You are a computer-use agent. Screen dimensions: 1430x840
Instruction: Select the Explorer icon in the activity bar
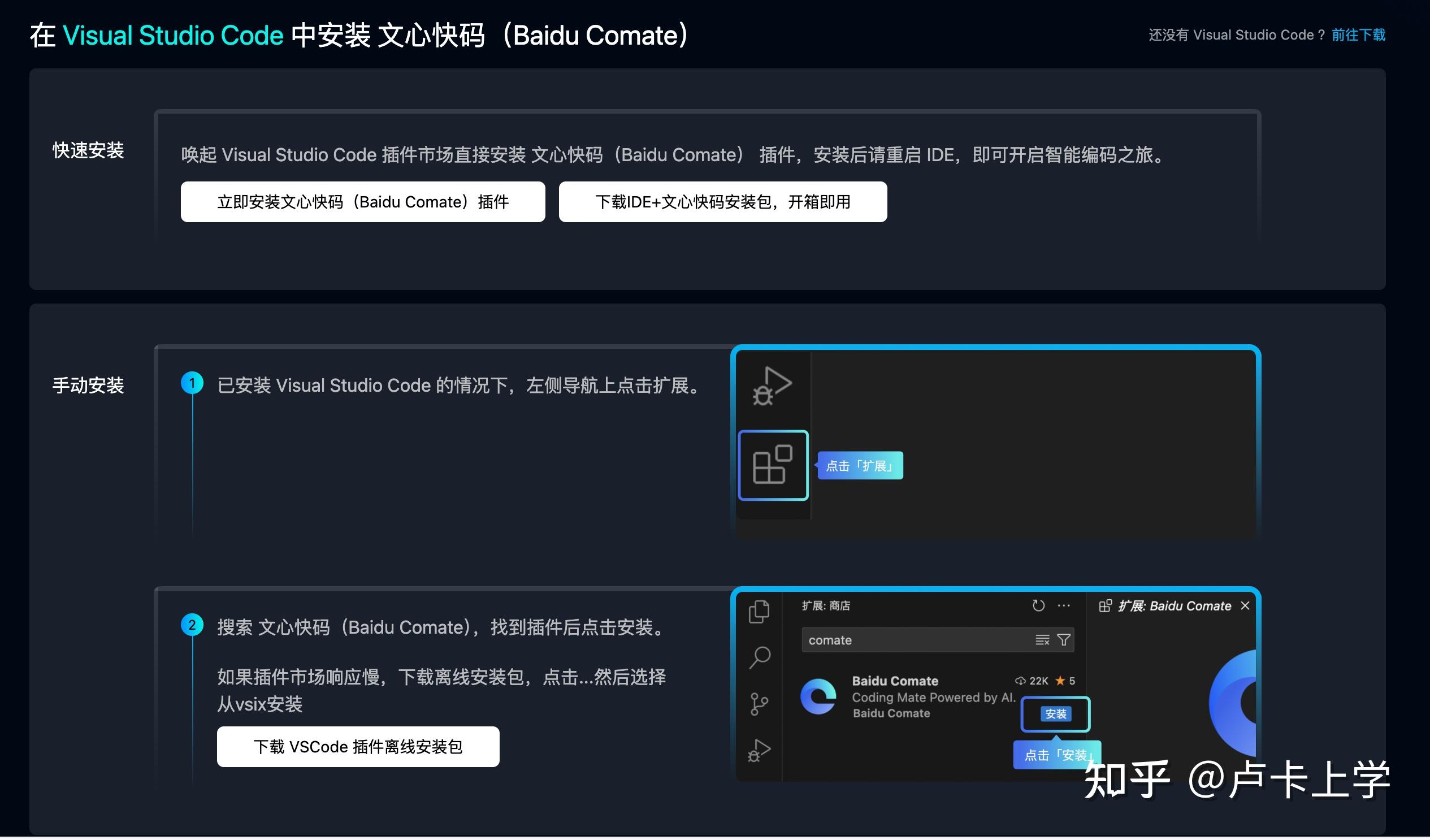pos(759,612)
